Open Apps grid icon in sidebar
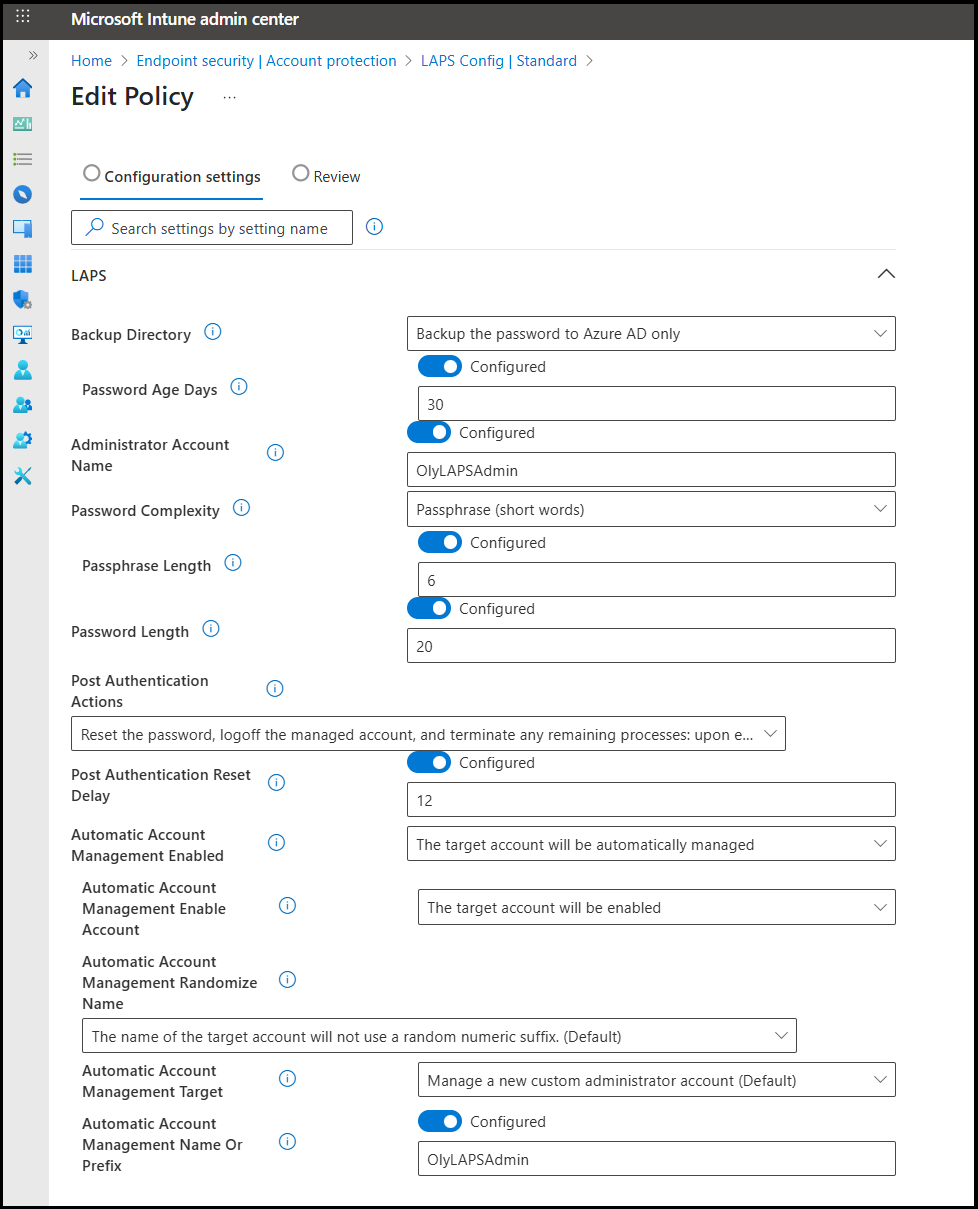Viewport: 978px width, 1209px height. [x=23, y=264]
